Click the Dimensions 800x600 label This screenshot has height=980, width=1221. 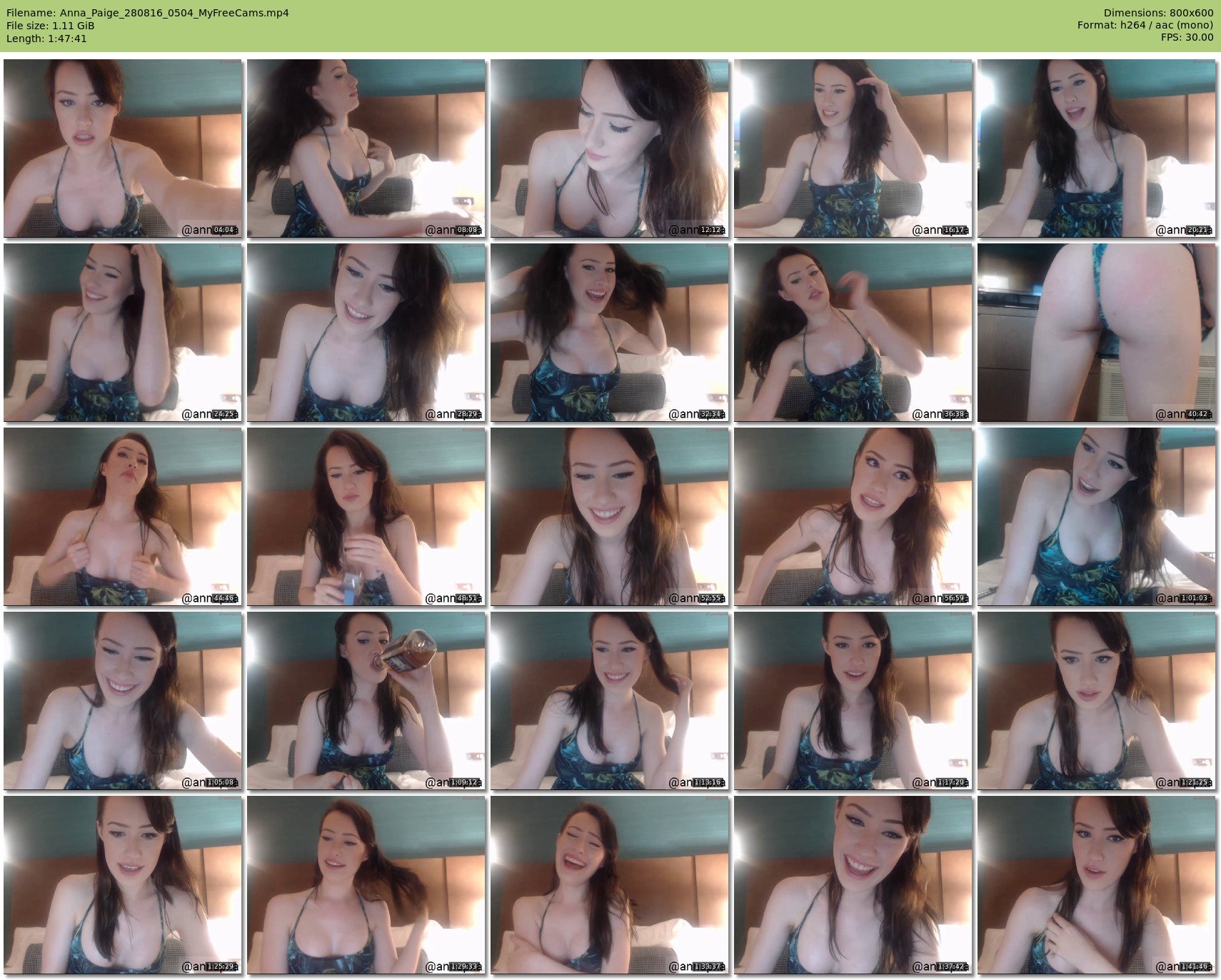1158,13
